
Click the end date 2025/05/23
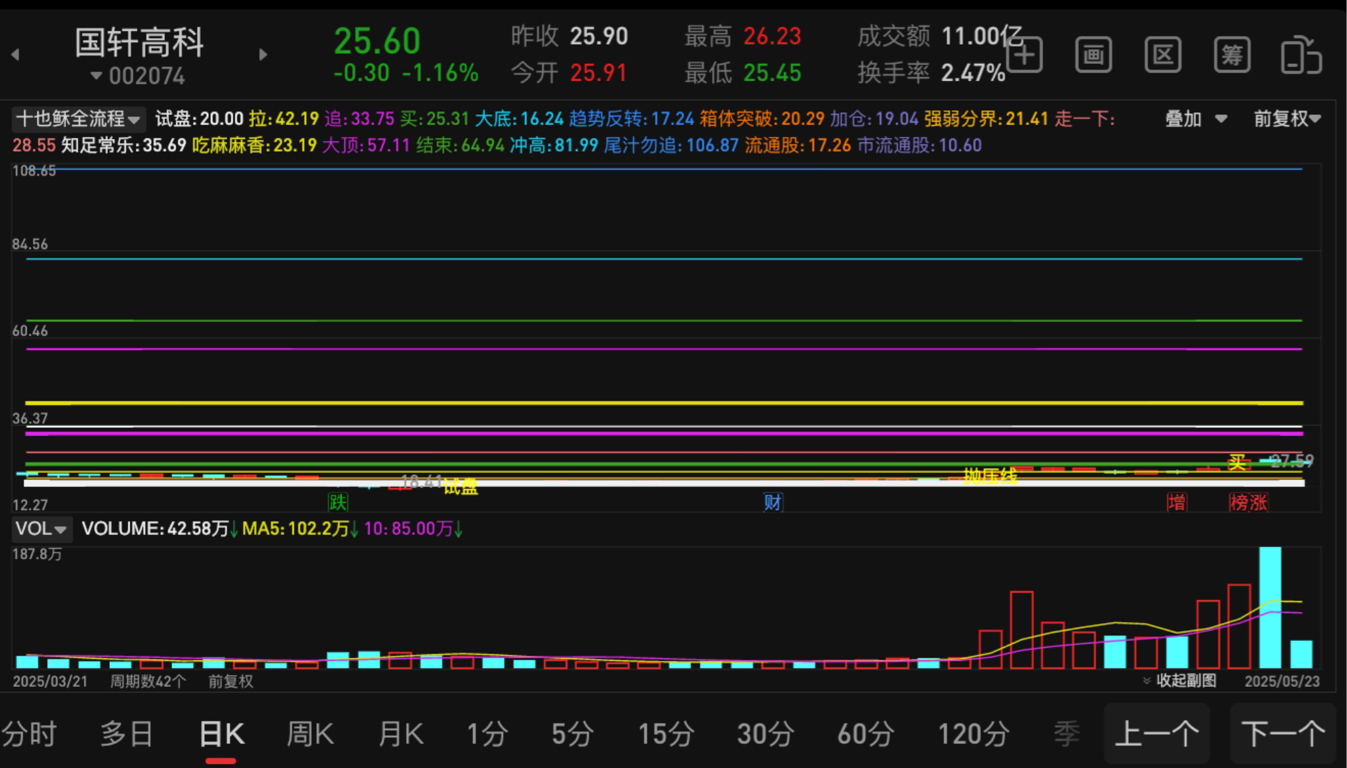pyautogui.click(x=1282, y=681)
